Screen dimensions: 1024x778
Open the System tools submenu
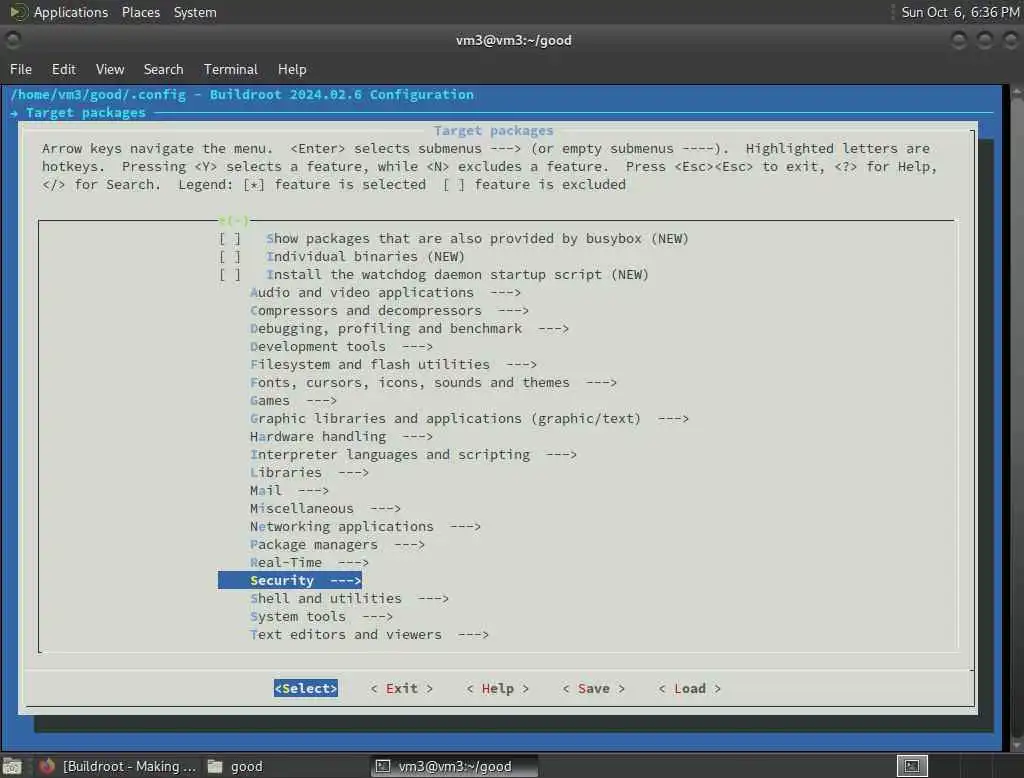321,617
